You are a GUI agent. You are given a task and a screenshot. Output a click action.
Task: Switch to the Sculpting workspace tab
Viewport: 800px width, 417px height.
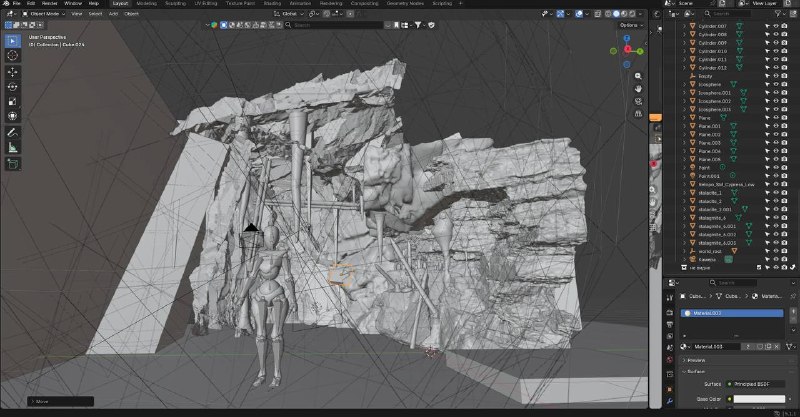coord(175,3)
